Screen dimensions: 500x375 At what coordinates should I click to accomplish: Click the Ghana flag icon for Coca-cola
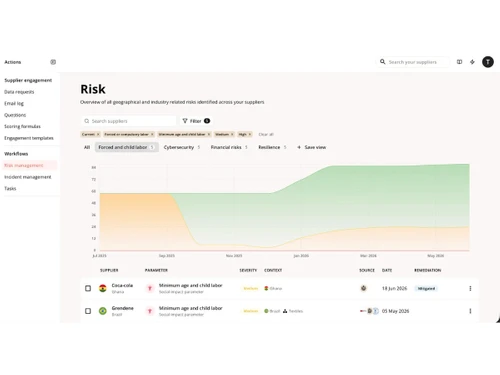tap(103, 288)
